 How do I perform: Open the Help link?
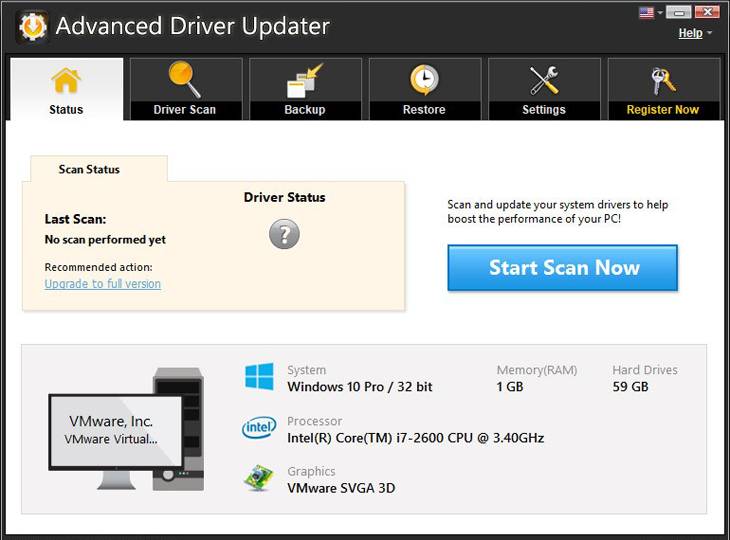690,33
